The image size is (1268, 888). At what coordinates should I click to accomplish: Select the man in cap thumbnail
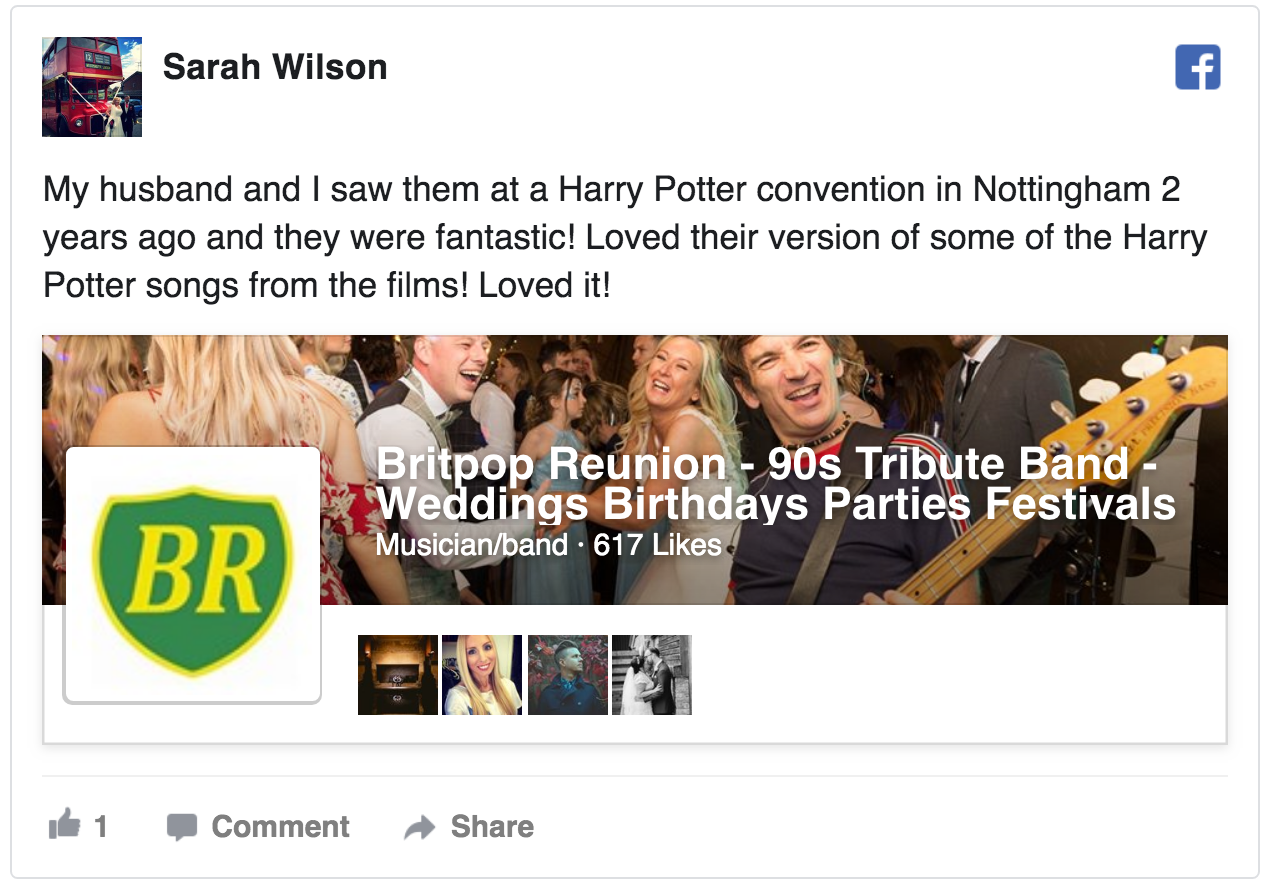568,675
